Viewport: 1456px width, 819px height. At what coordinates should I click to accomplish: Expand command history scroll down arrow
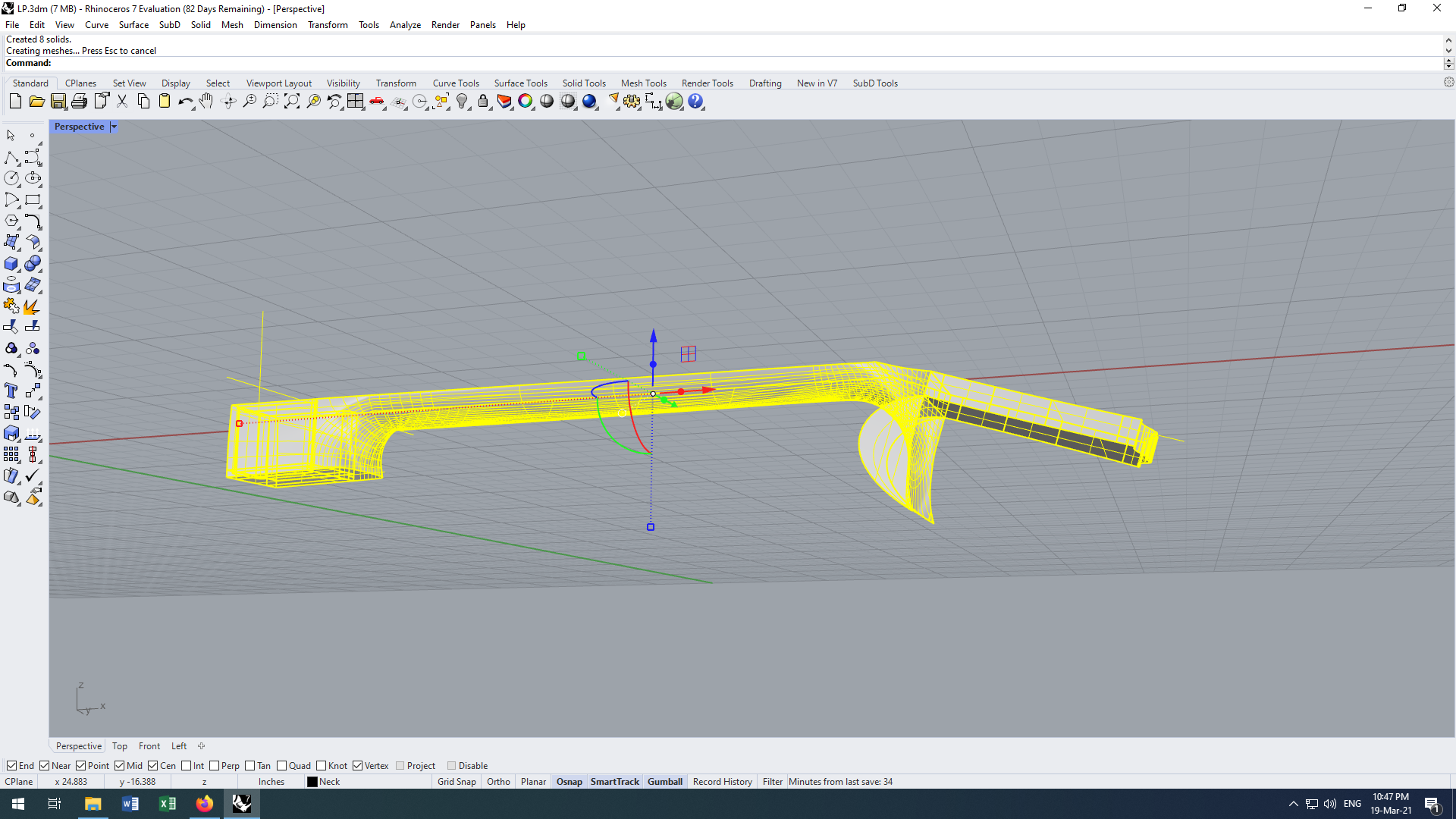[1448, 51]
